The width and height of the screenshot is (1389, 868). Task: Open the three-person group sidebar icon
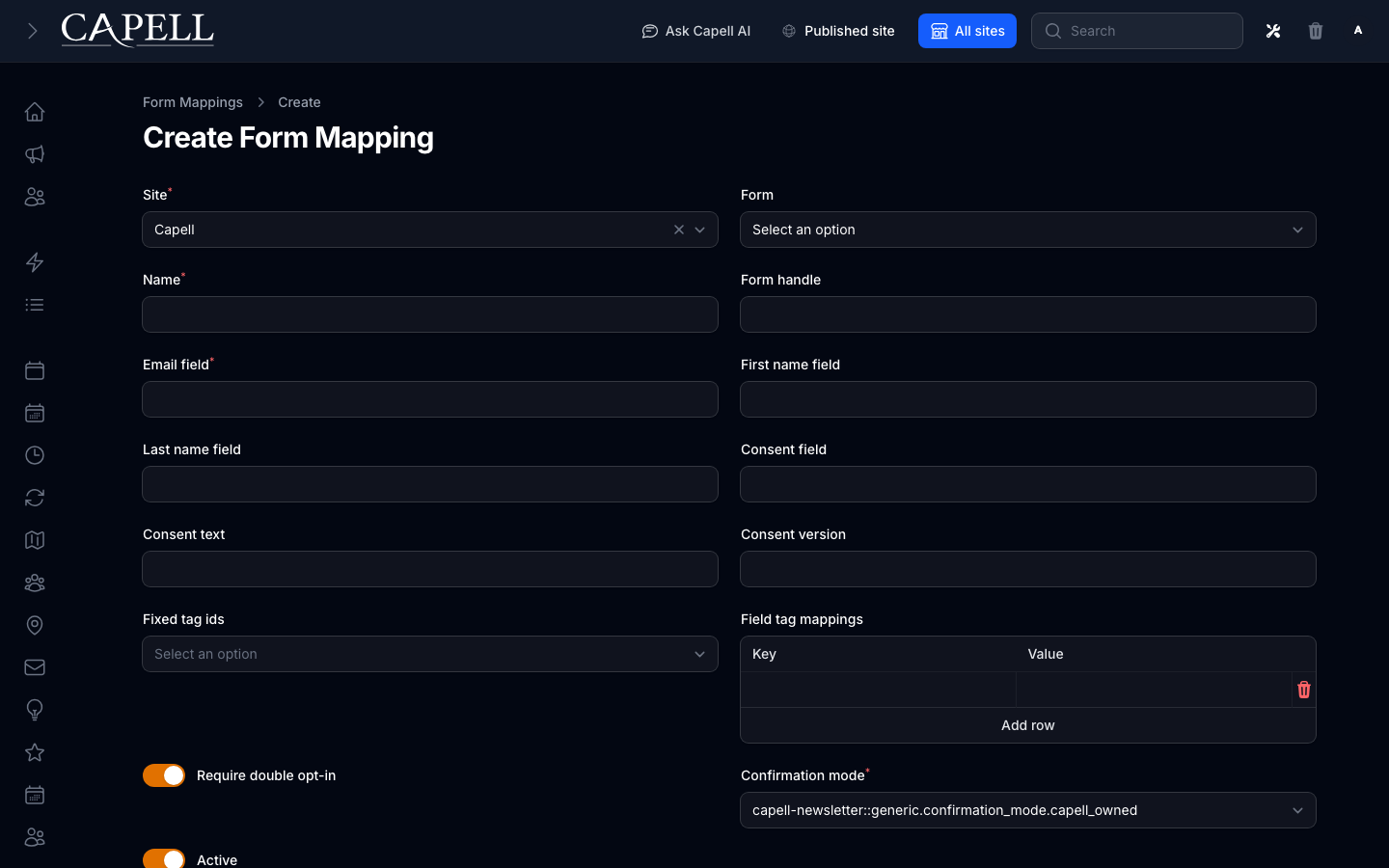point(35,583)
